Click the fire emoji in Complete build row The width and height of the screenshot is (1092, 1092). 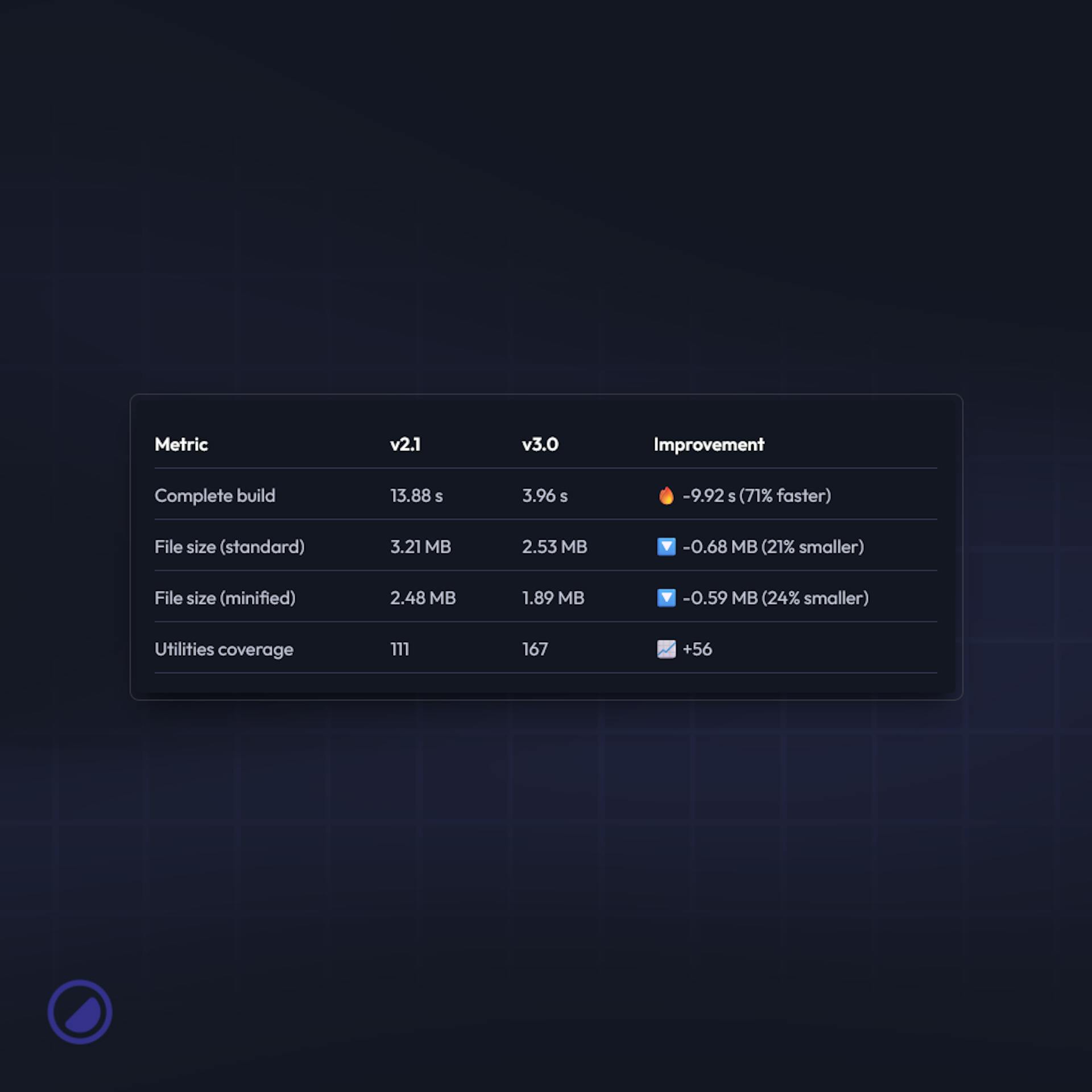pos(666,495)
